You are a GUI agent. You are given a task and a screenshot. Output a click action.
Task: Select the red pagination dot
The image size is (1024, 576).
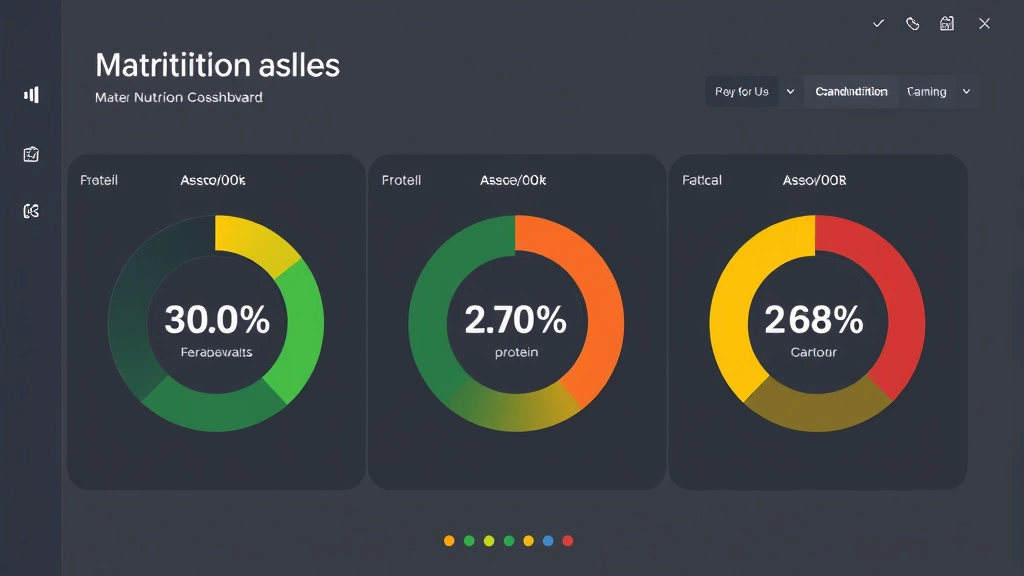[x=569, y=540]
